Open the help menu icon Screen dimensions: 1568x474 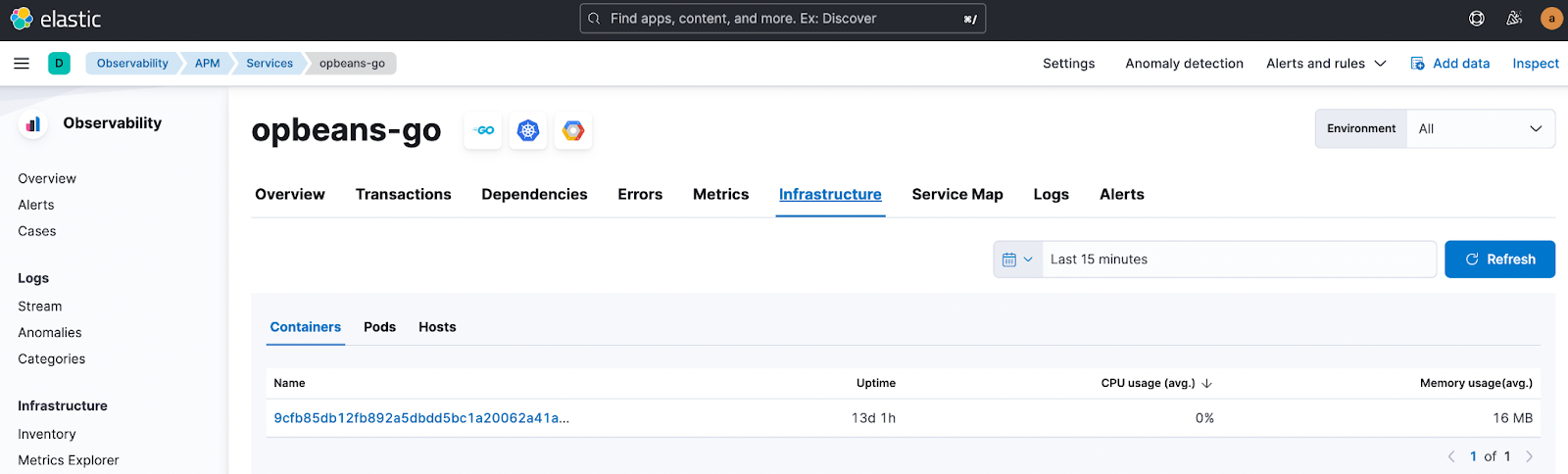pos(1477,19)
